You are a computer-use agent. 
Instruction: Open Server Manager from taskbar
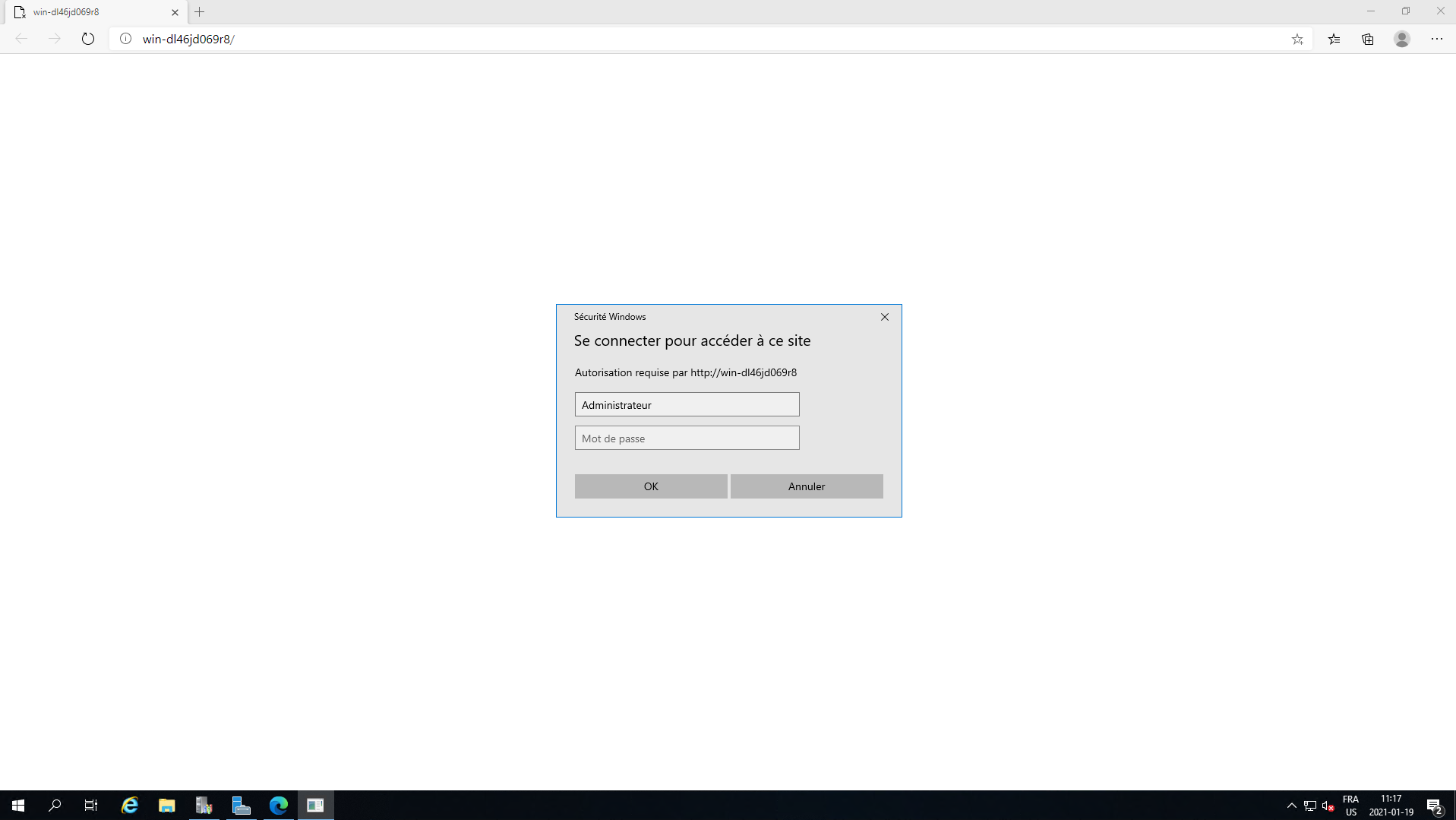[x=204, y=806]
